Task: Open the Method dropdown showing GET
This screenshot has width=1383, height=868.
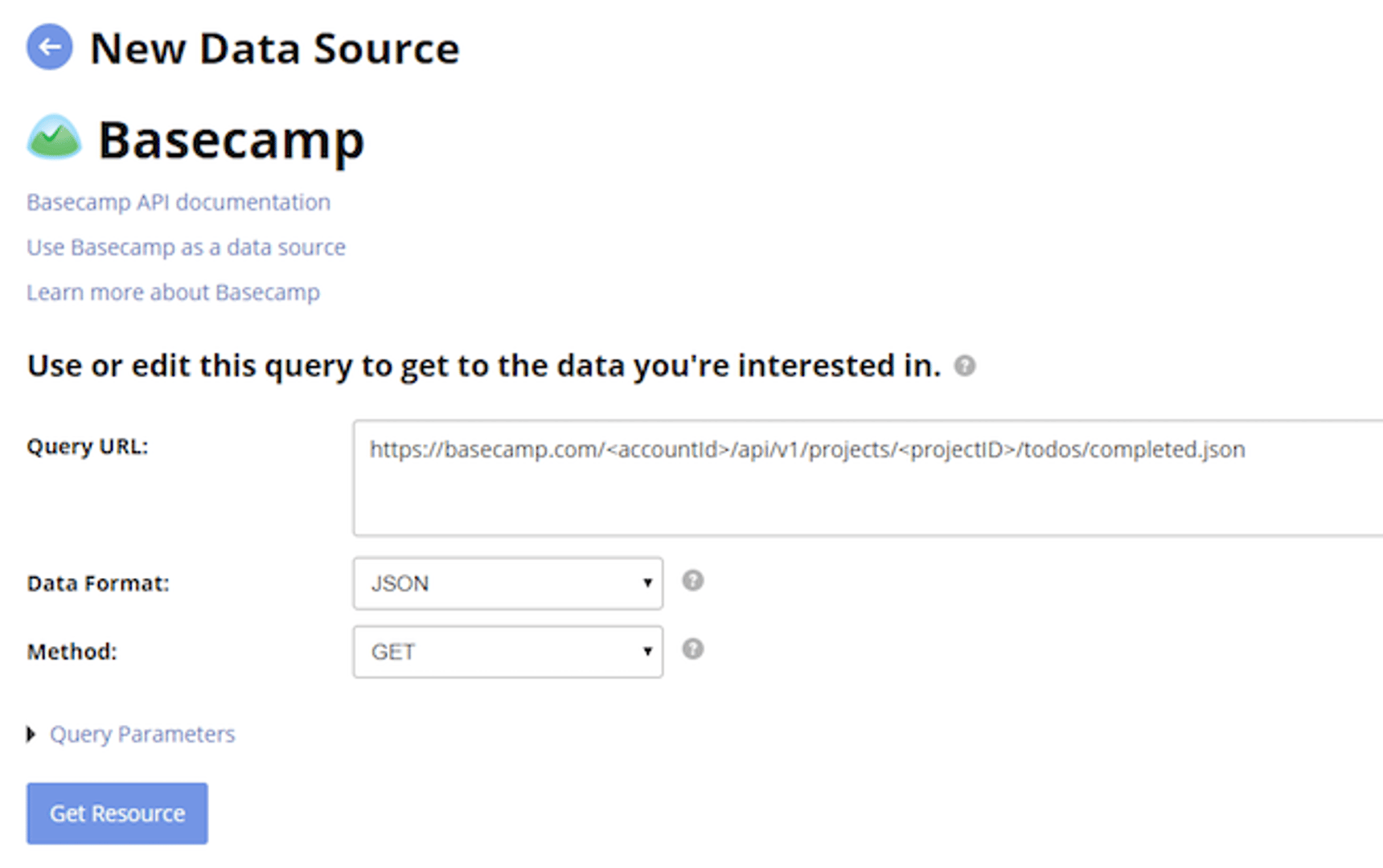Action: (507, 652)
